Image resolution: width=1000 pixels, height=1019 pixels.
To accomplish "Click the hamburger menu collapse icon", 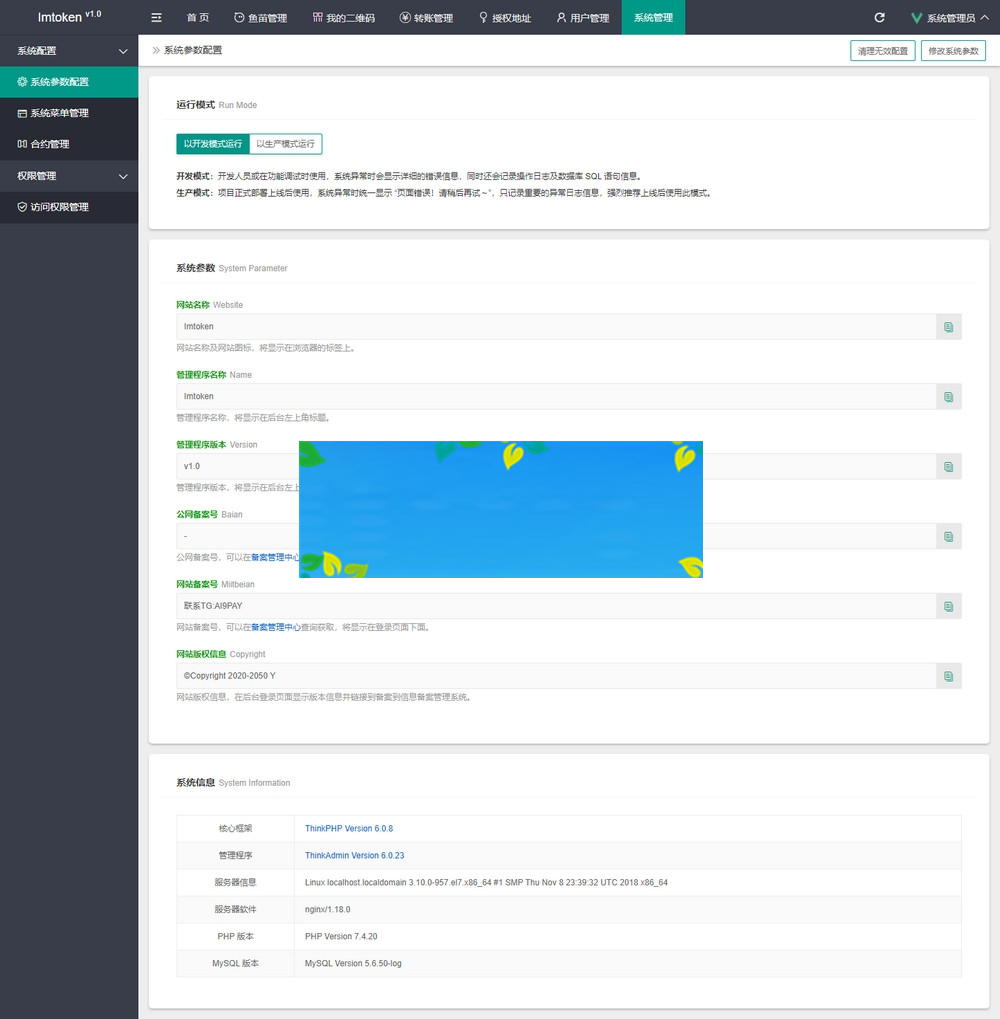I will (156, 18).
